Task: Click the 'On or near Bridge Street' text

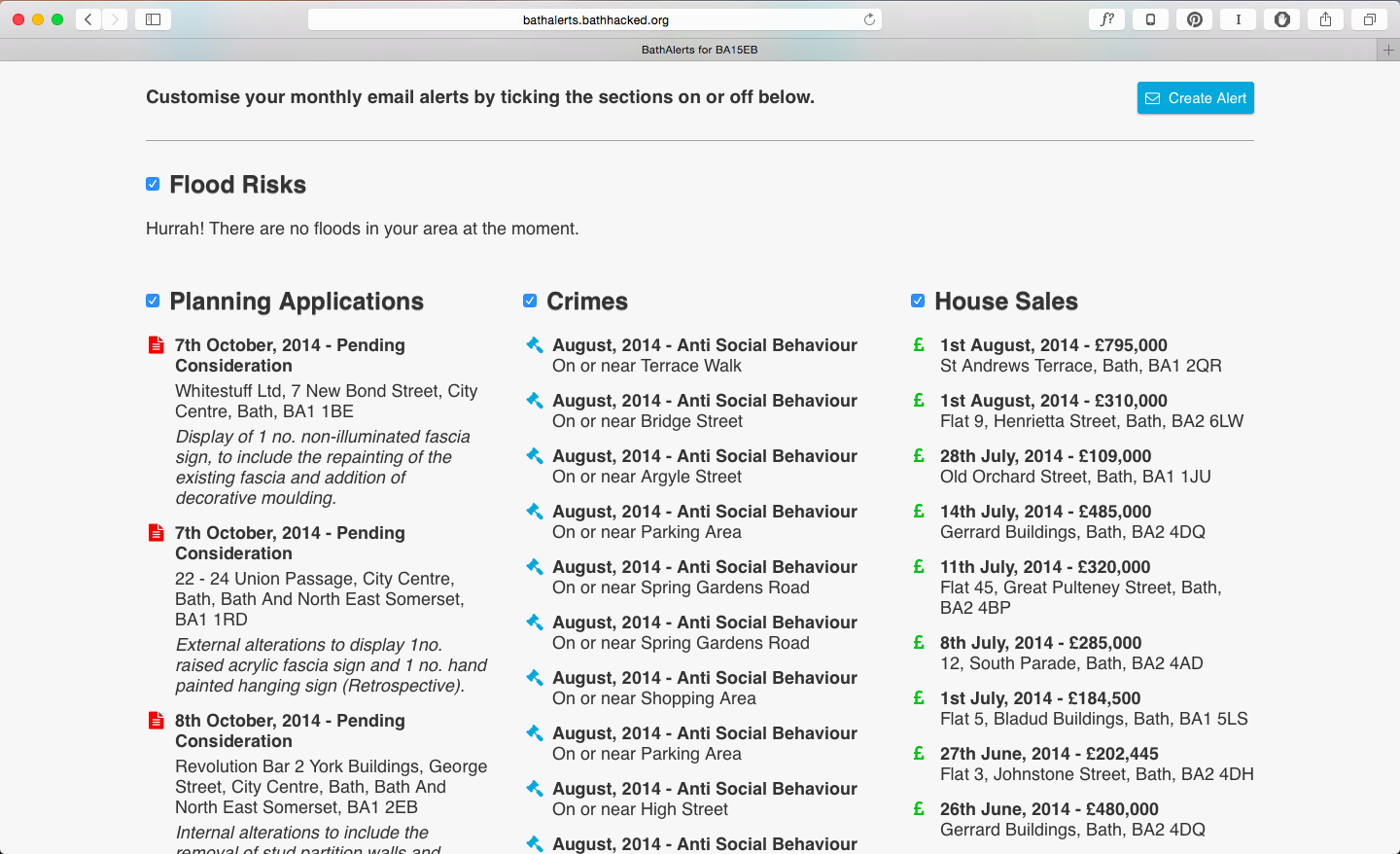Action: coord(647,421)
